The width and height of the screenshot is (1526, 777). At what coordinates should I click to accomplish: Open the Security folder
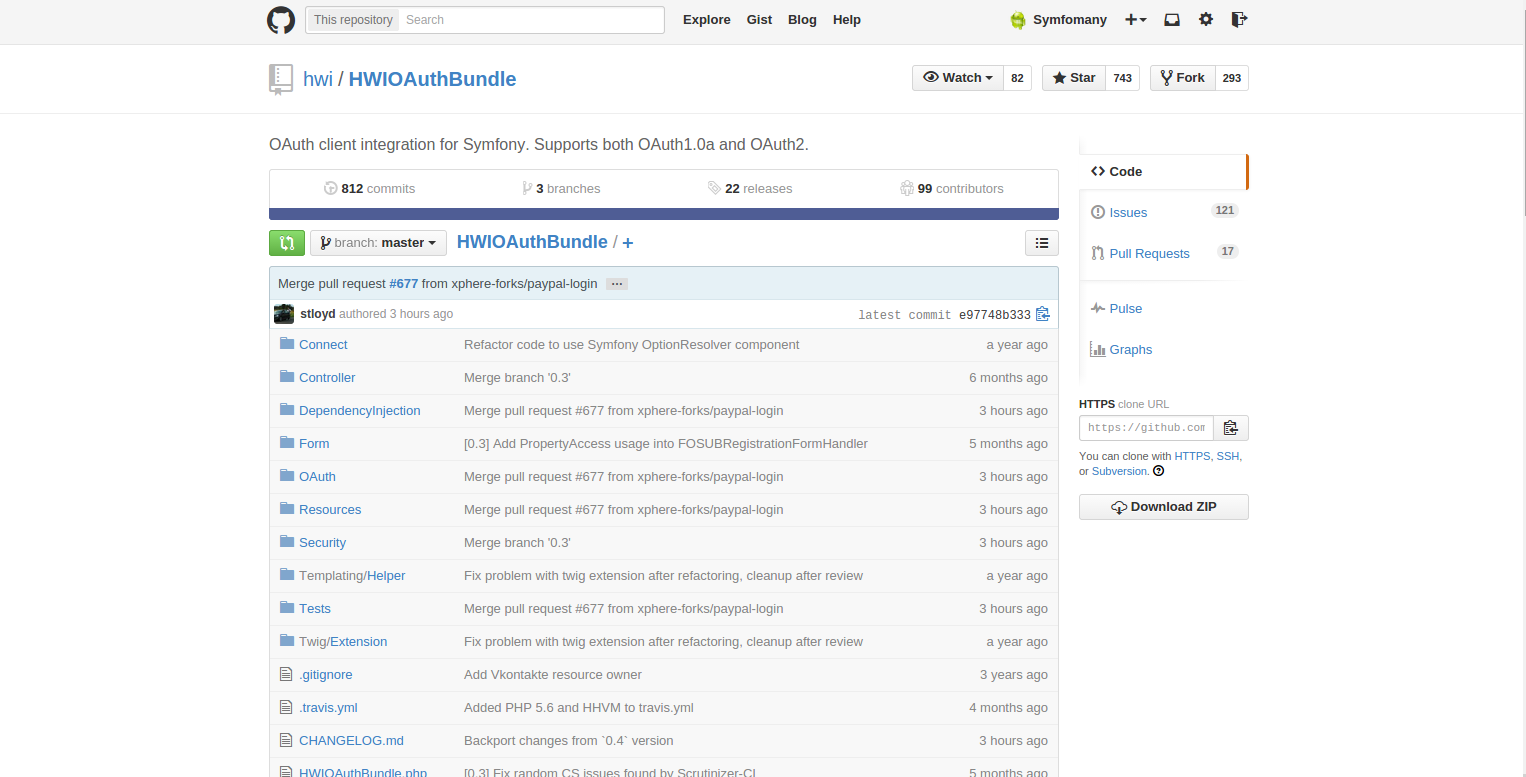coord(322,542)
